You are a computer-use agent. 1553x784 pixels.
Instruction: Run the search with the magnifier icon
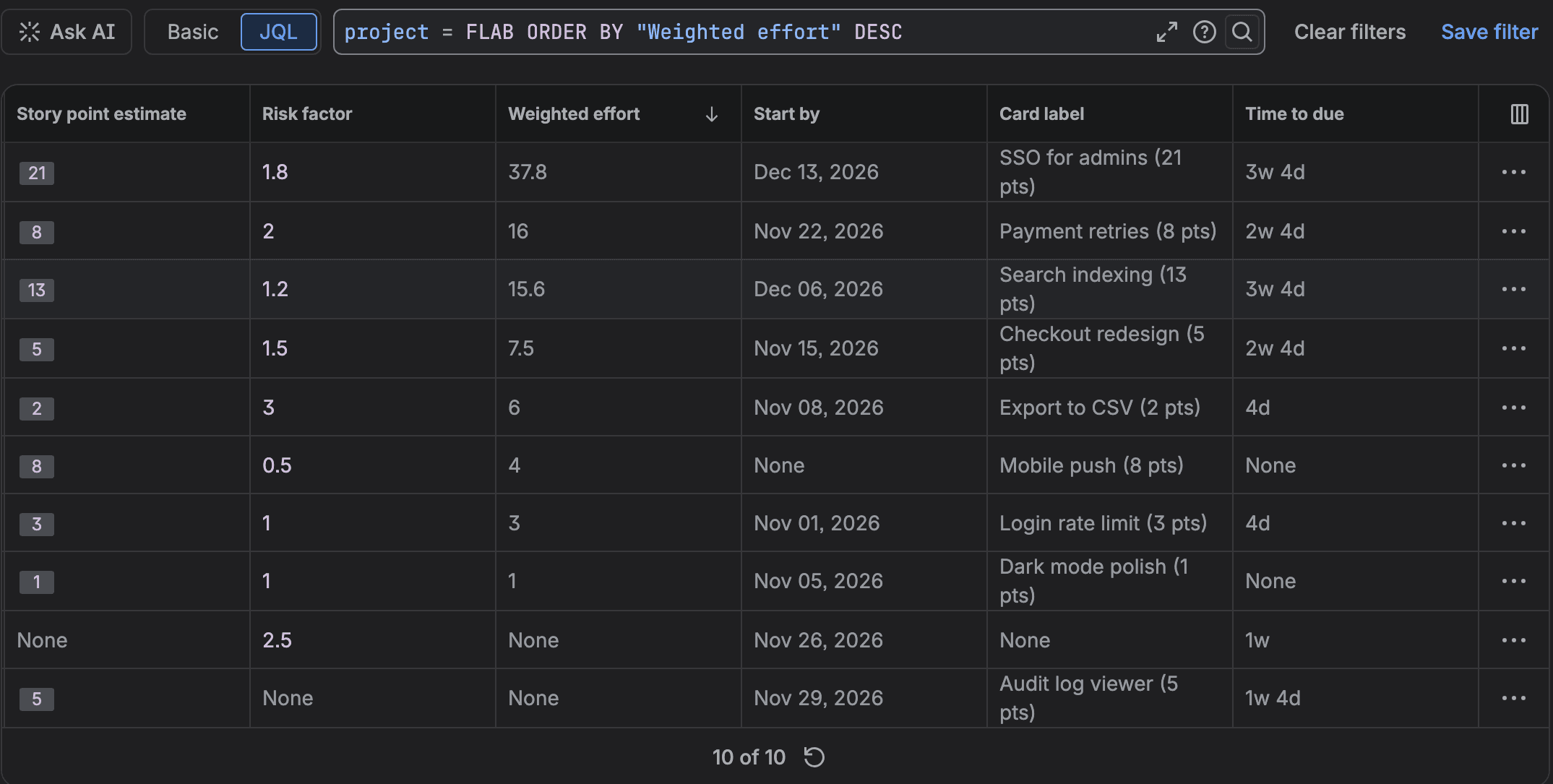[1242, 32]
